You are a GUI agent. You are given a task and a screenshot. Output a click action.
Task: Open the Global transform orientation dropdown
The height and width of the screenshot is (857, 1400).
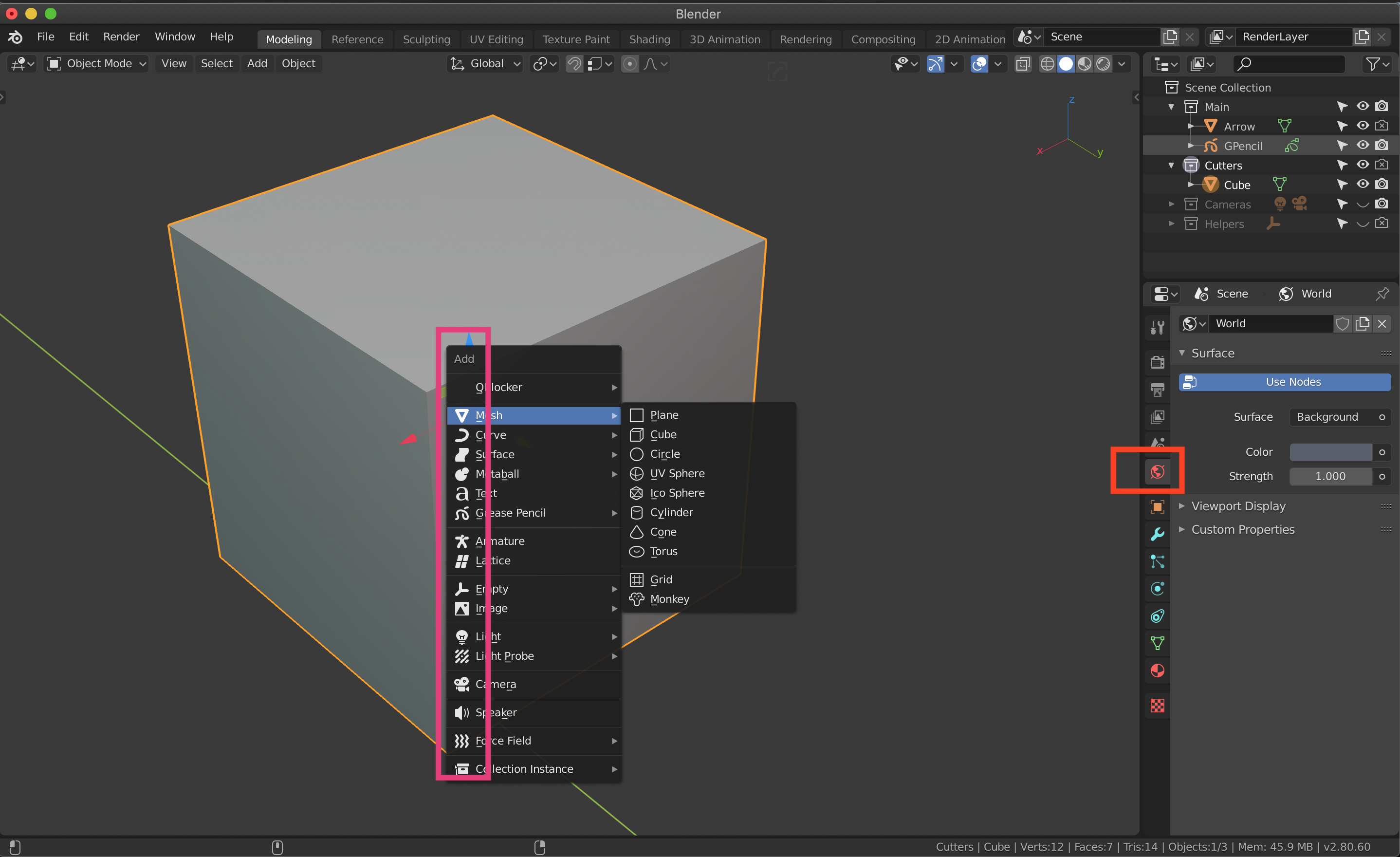[x=485, y=64]
